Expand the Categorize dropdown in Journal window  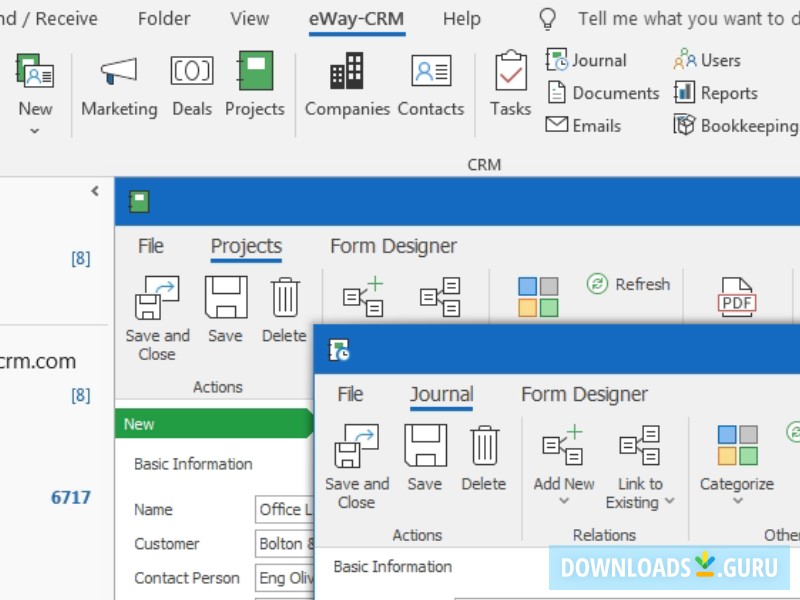click(737, 501)
